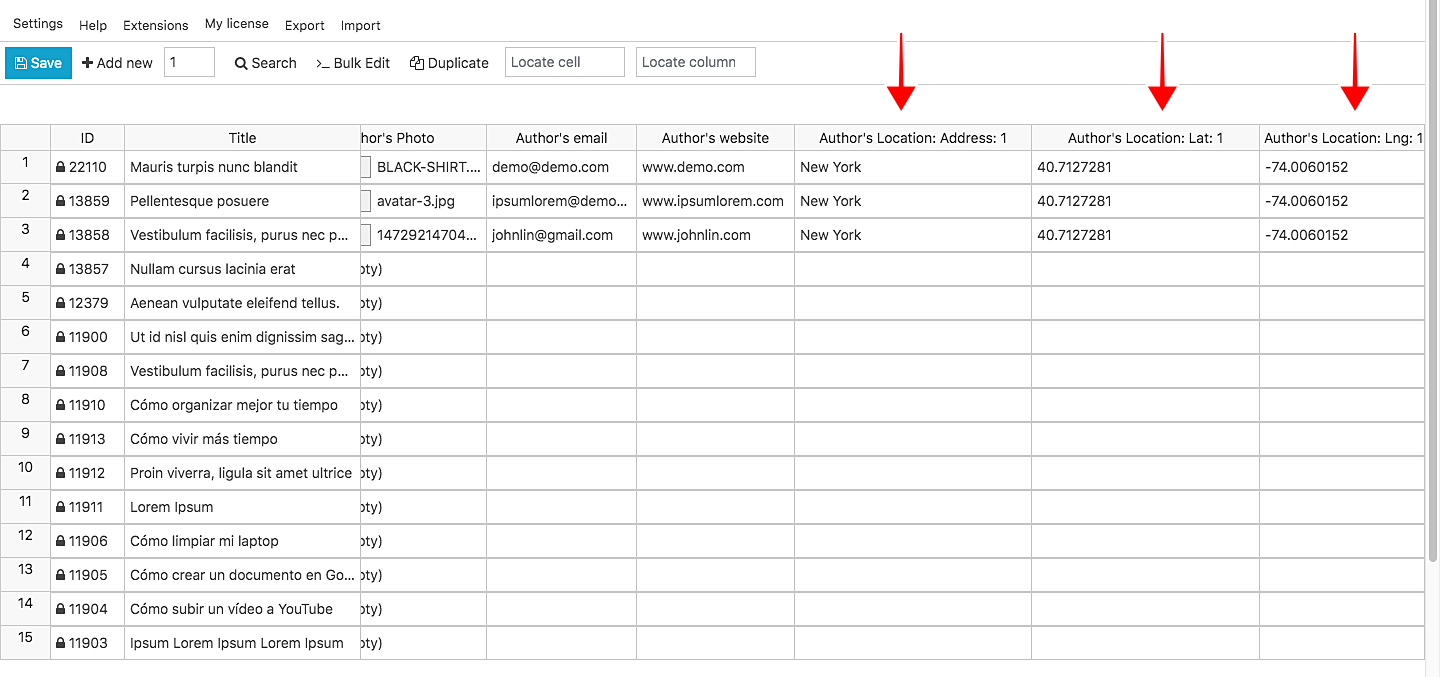Click lock icon beside ID 22110
Viewport: 1440px width, 677px height.
click(x=61, y=167)
